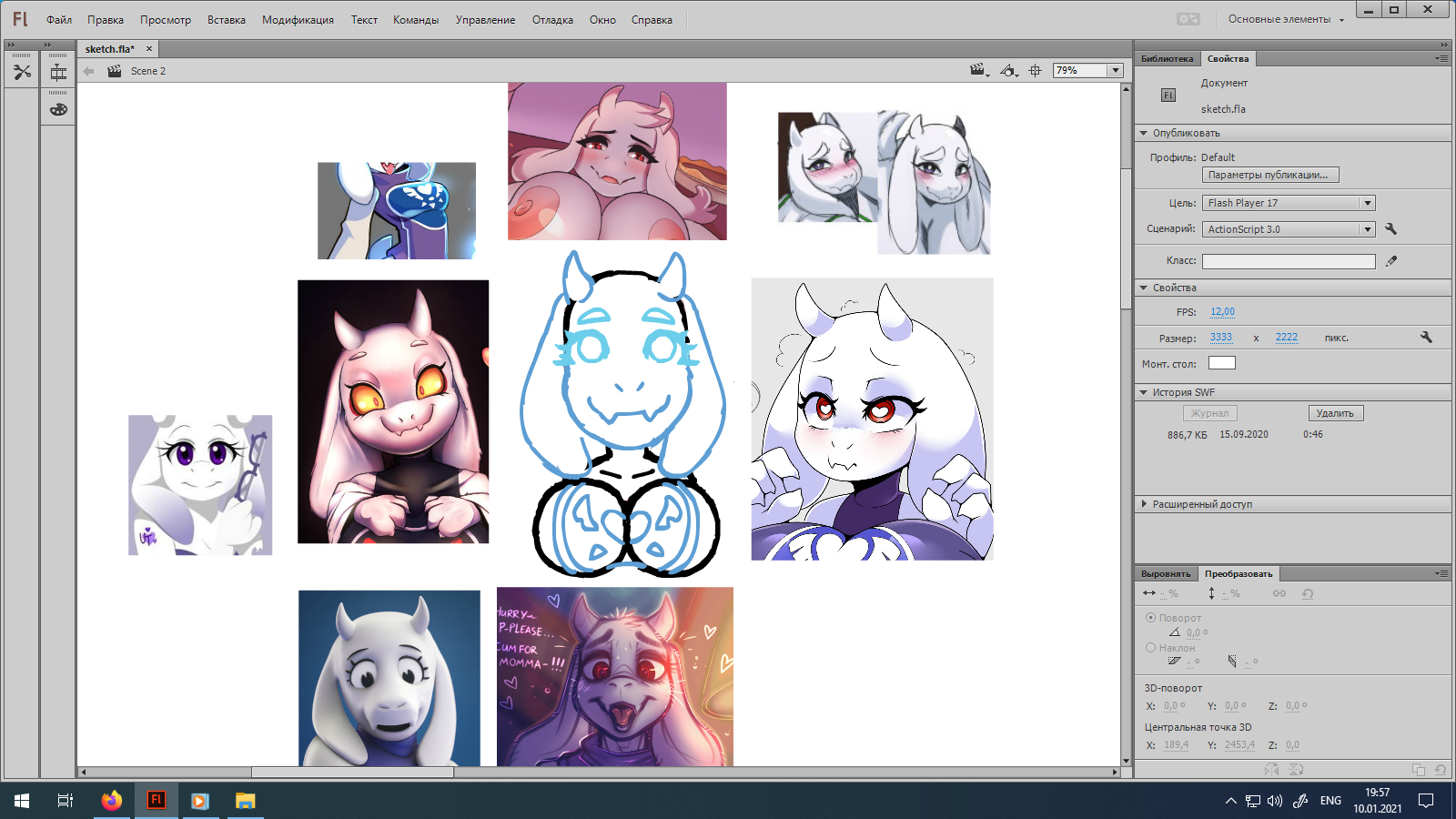Click the sync settings icon in title bar
Screen dimensions: 1456x819
[1188, 19]
